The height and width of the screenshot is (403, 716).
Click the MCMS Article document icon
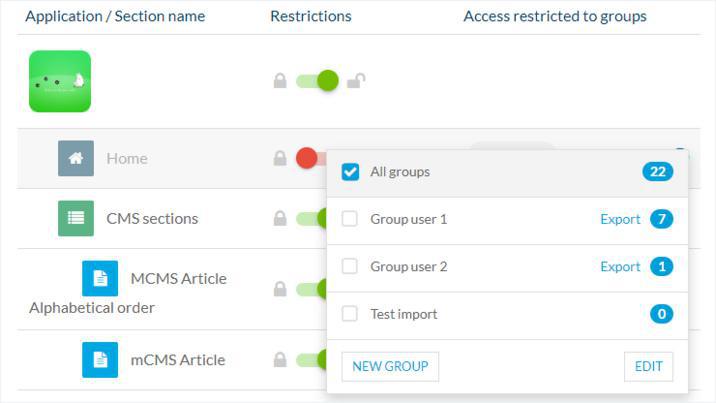click(100, 278)
